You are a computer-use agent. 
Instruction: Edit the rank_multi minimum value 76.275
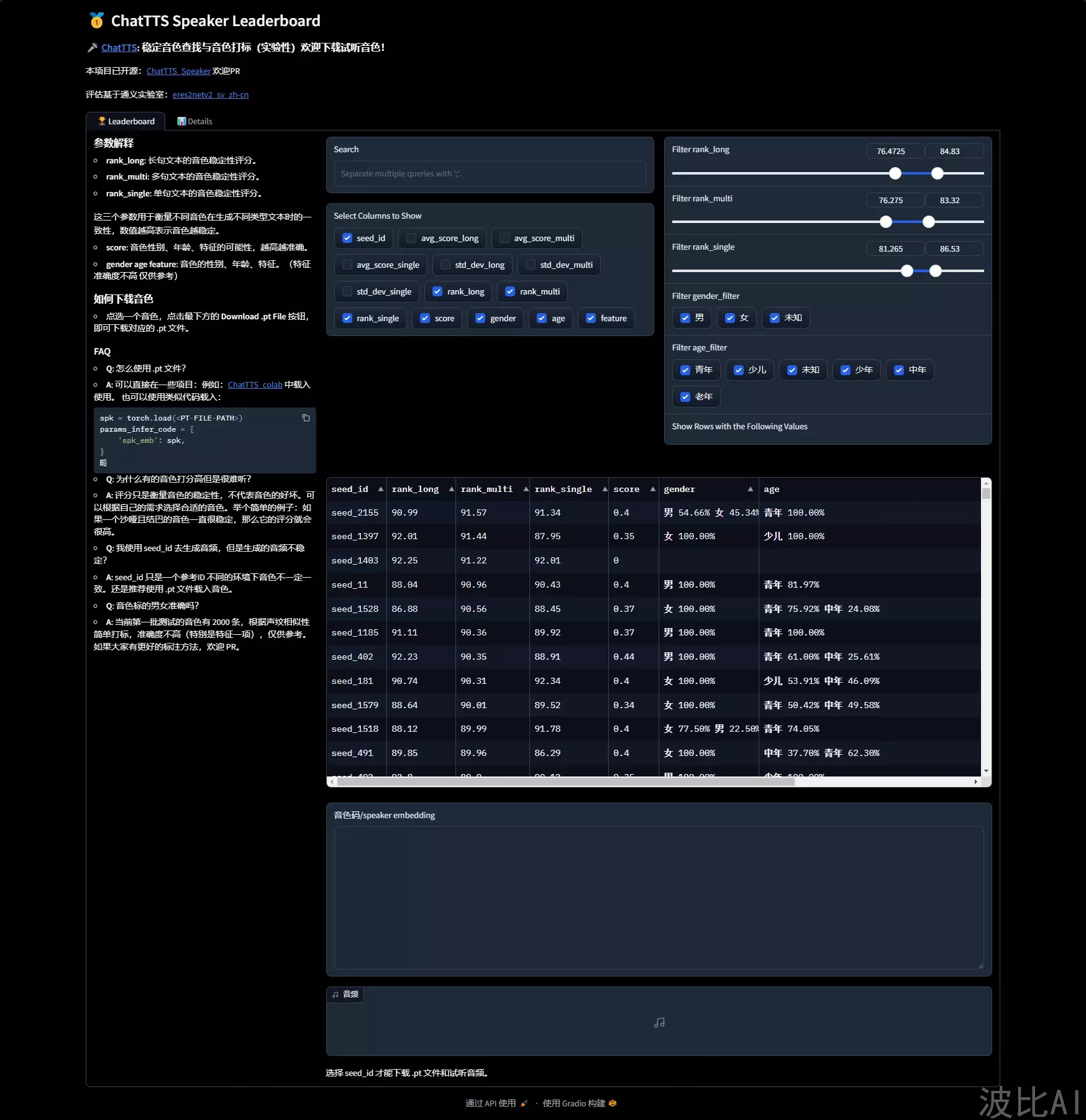coord(895,200)
